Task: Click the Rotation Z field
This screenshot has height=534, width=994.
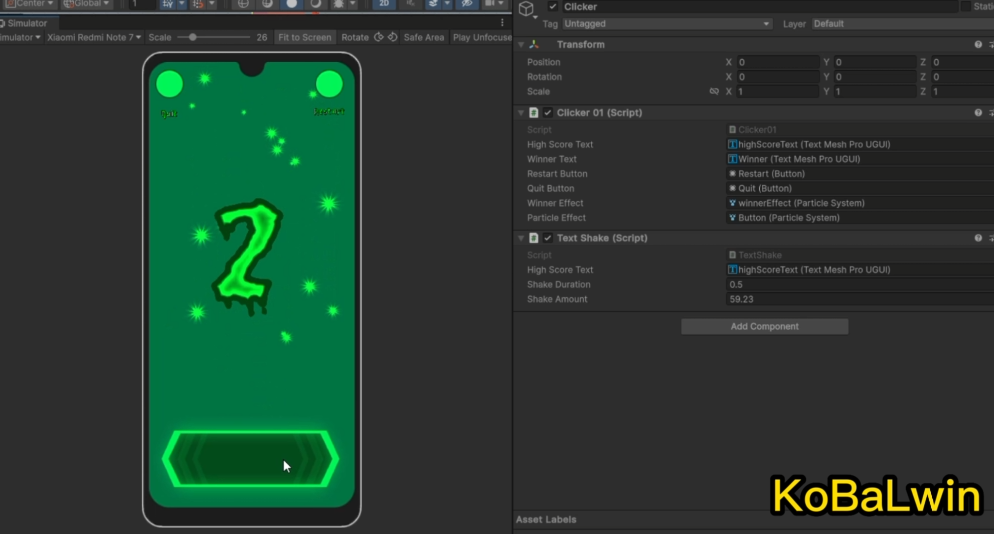Action: 962,77
